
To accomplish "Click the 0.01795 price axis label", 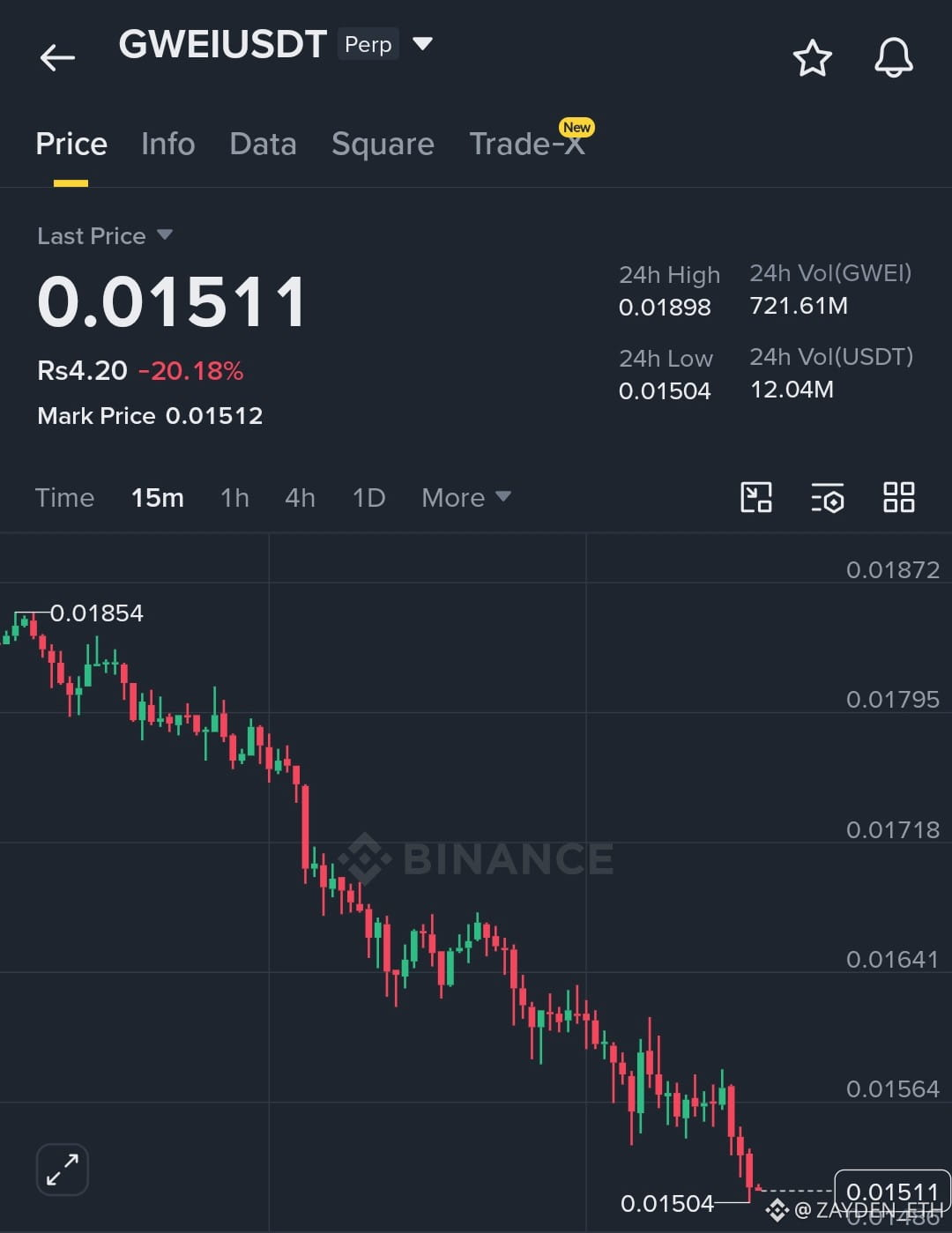I will [x=893, y=700].
